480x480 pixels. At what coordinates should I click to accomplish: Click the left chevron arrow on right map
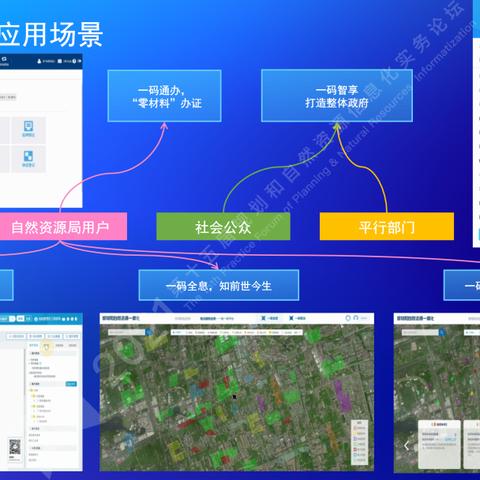pos(406,446)
